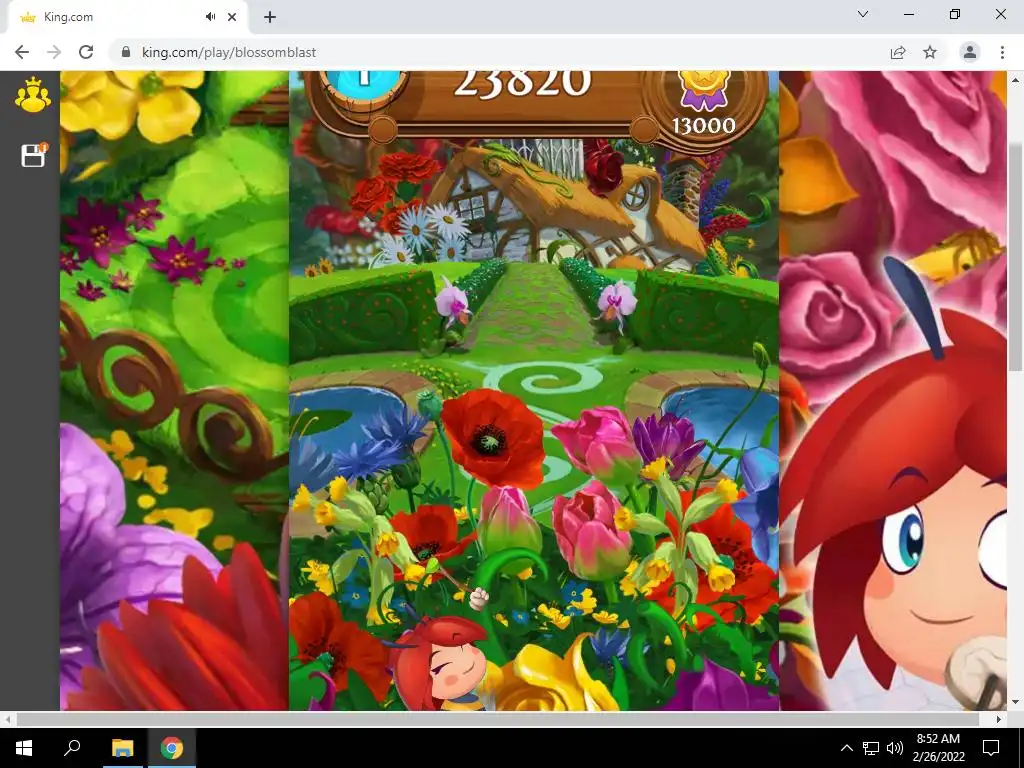The image size is (1024, 768).
Task: Show hidden system tray icons
Action: (846, 748)
